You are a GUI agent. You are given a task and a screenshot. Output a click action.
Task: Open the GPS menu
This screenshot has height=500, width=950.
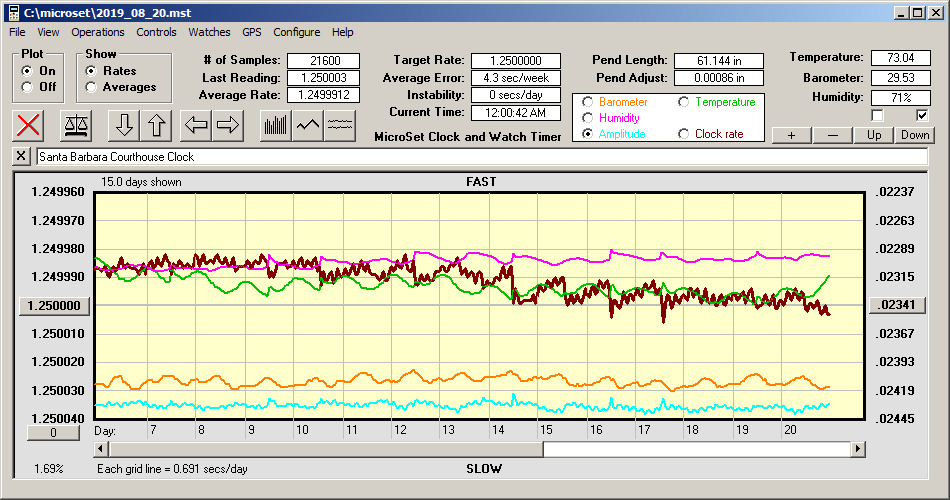251,32
